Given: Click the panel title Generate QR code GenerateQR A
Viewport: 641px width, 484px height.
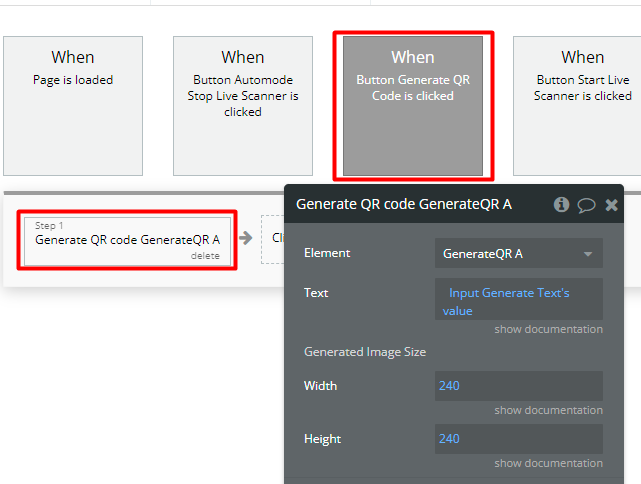Looking at the screenshot, I should coord(404,204).
